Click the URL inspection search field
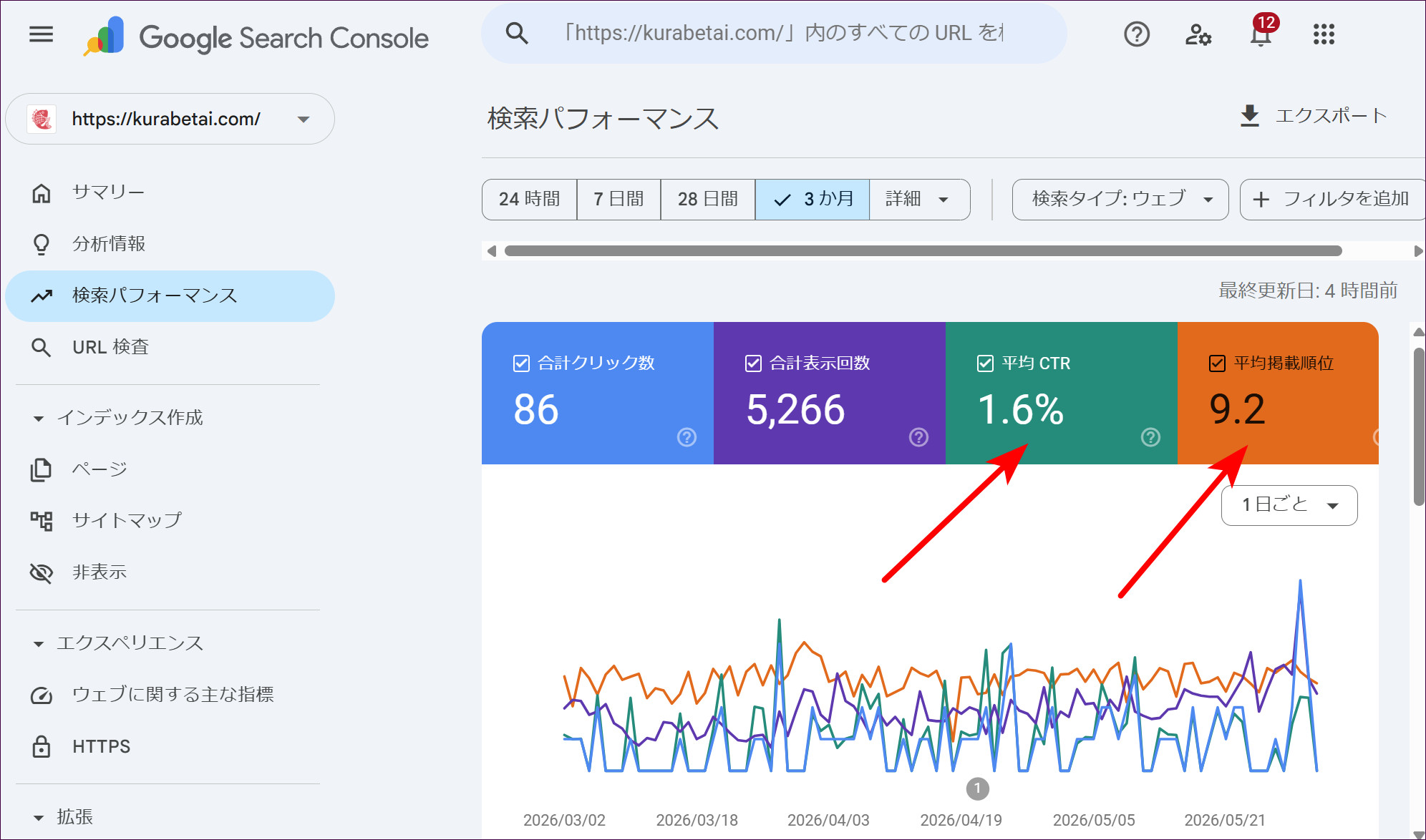The width and height of the screenshot is (1426, 840). tap(774, 33)
